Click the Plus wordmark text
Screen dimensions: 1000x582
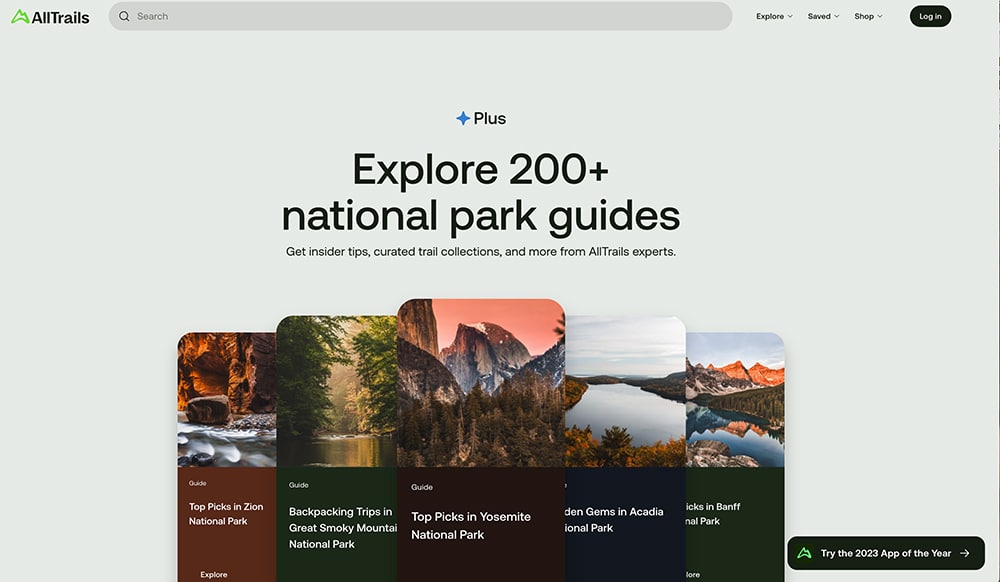[490, 119]
